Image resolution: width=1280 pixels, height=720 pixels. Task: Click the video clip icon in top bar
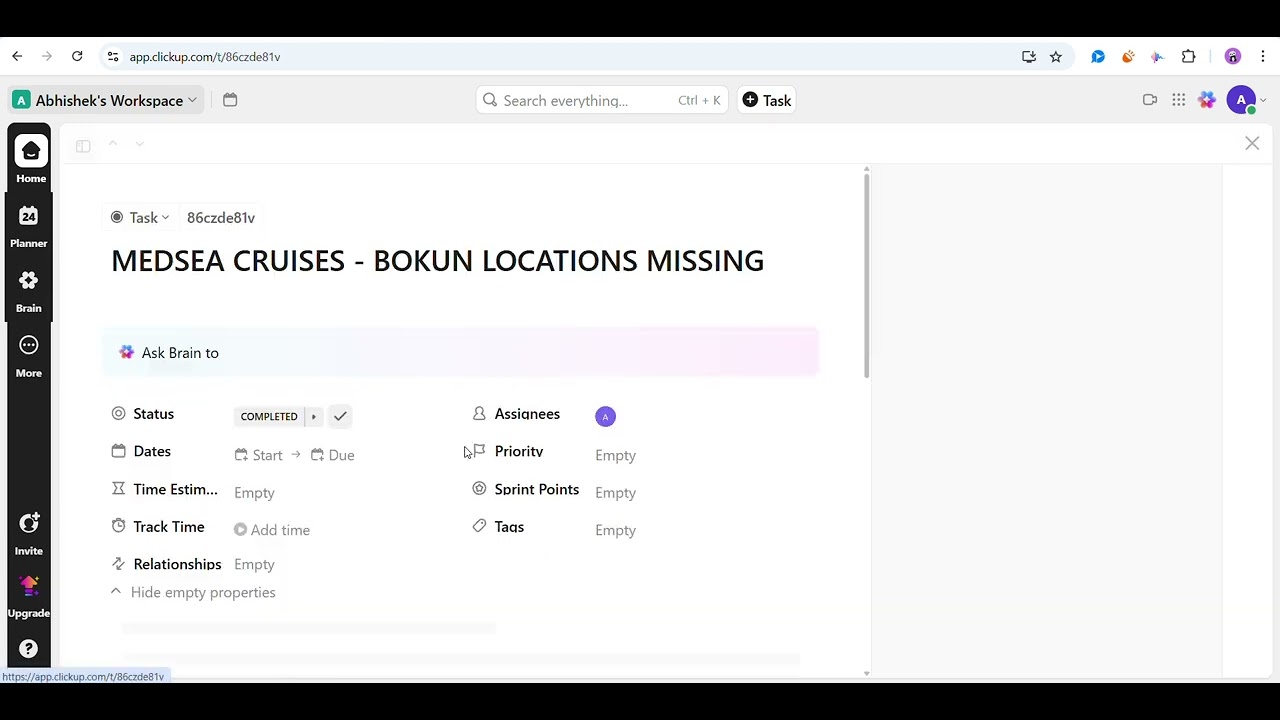pyautogui.click(x=1150, y=100)
